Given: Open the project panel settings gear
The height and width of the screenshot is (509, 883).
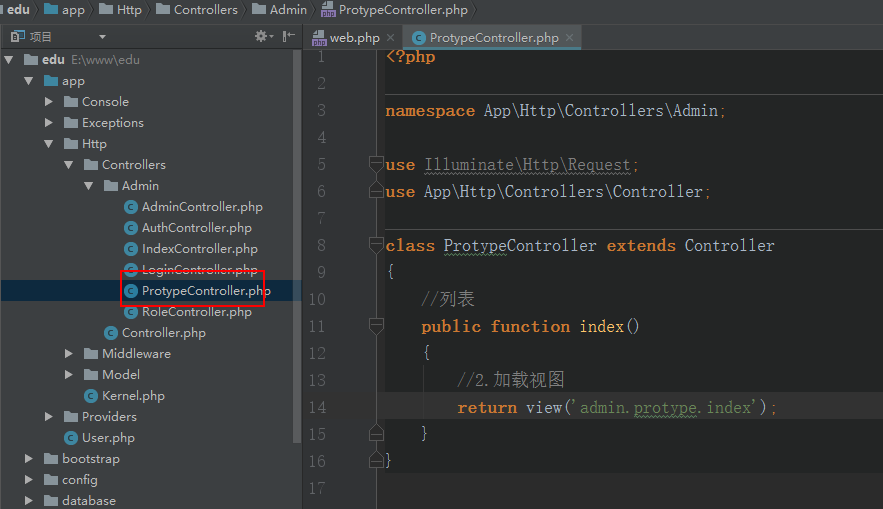Looking at the screenshot, I should pyautogui.click(x=262, y=36).
